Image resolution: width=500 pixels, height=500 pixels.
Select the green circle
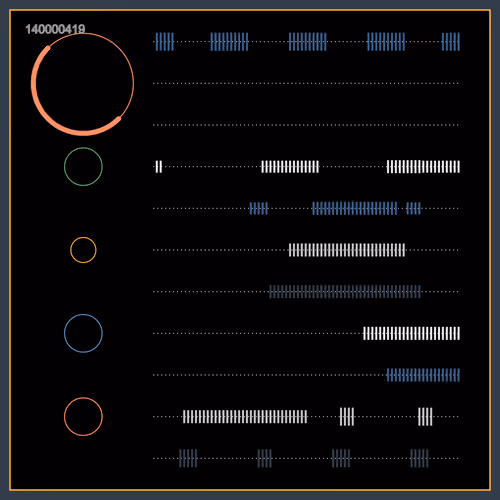(x=83, y=167)
